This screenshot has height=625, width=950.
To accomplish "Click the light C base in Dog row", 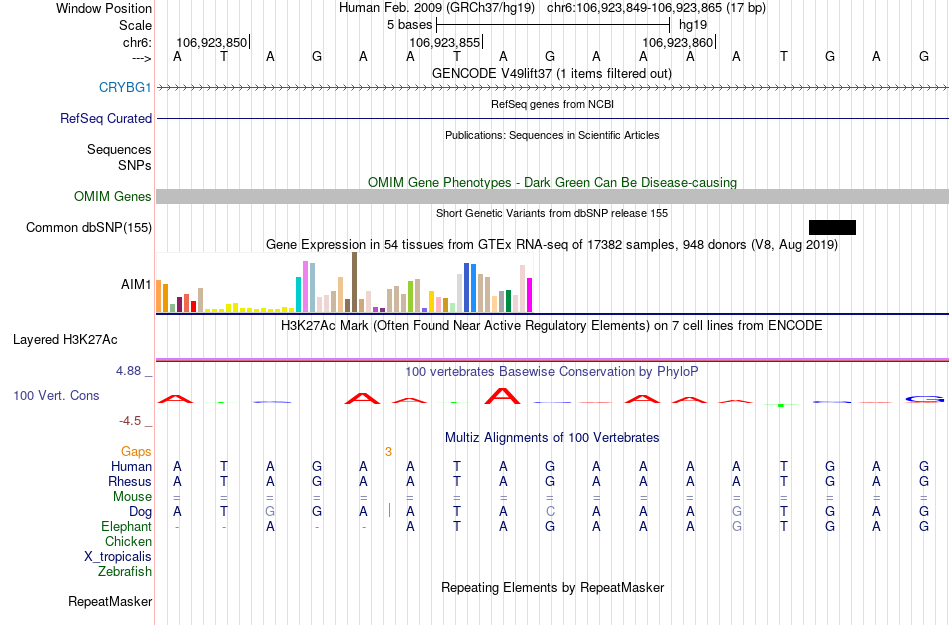I will 550,512.
